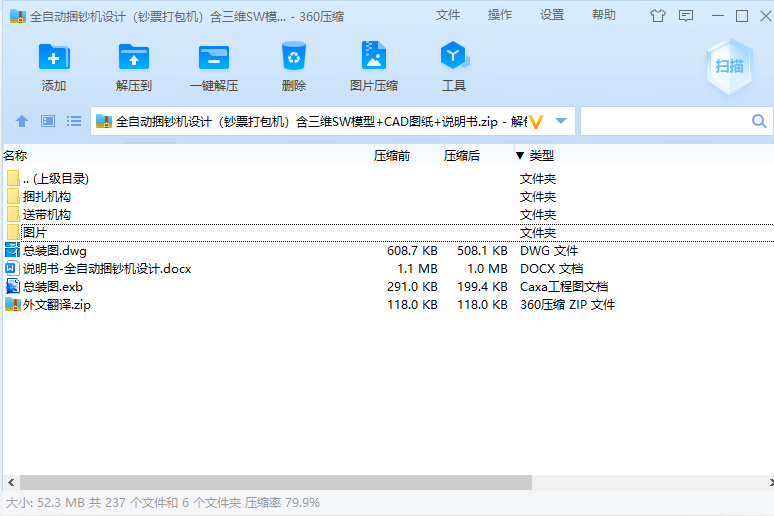Click the zip icon of 外文翻译.zip
774x516 pixels.
pos(12,304)
